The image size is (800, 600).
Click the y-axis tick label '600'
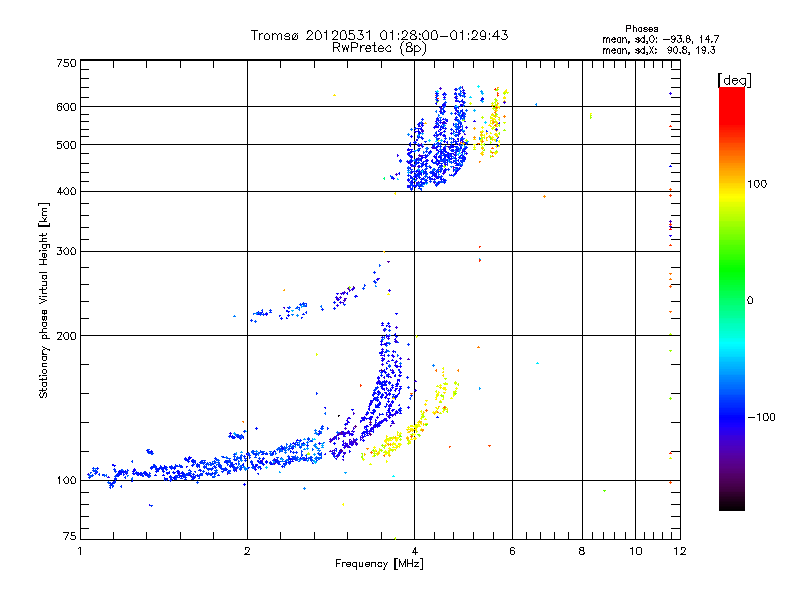pos(67,107)
